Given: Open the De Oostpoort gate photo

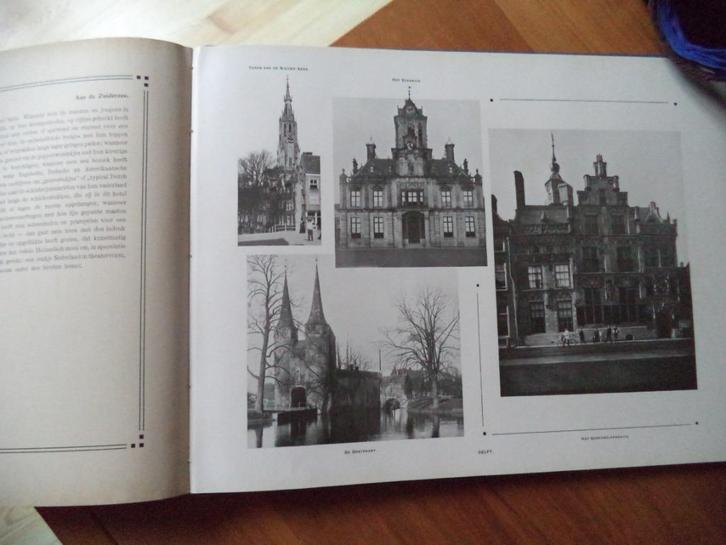Looking at the screenshot, I should click(x=354, y=350).
